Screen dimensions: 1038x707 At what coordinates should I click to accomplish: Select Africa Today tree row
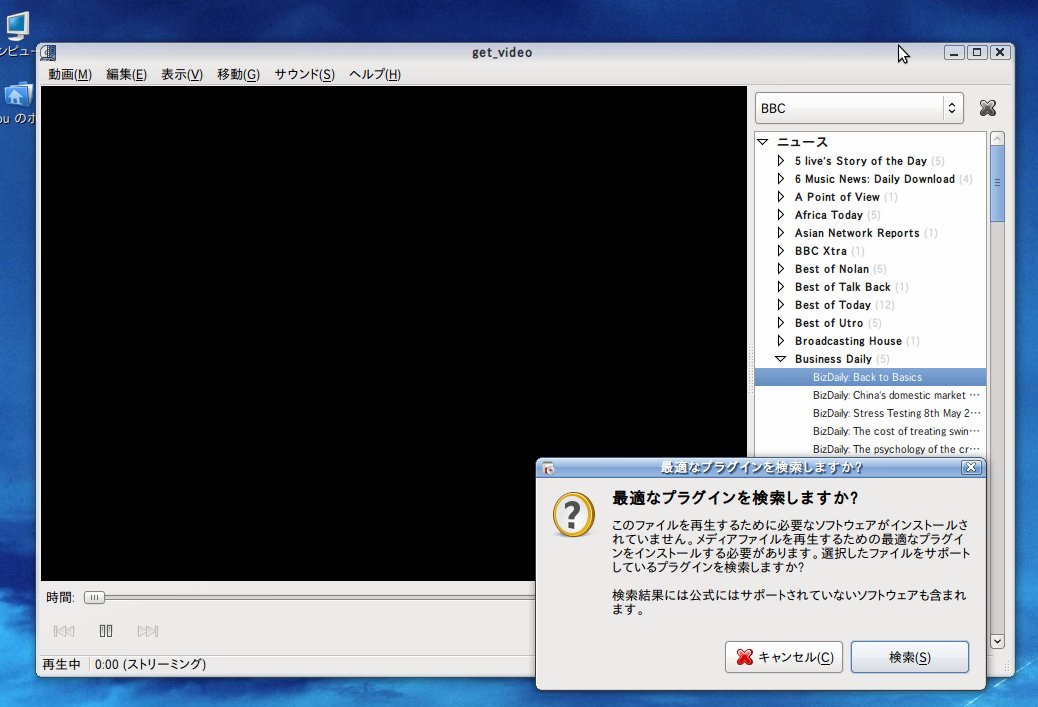(871, 214)
